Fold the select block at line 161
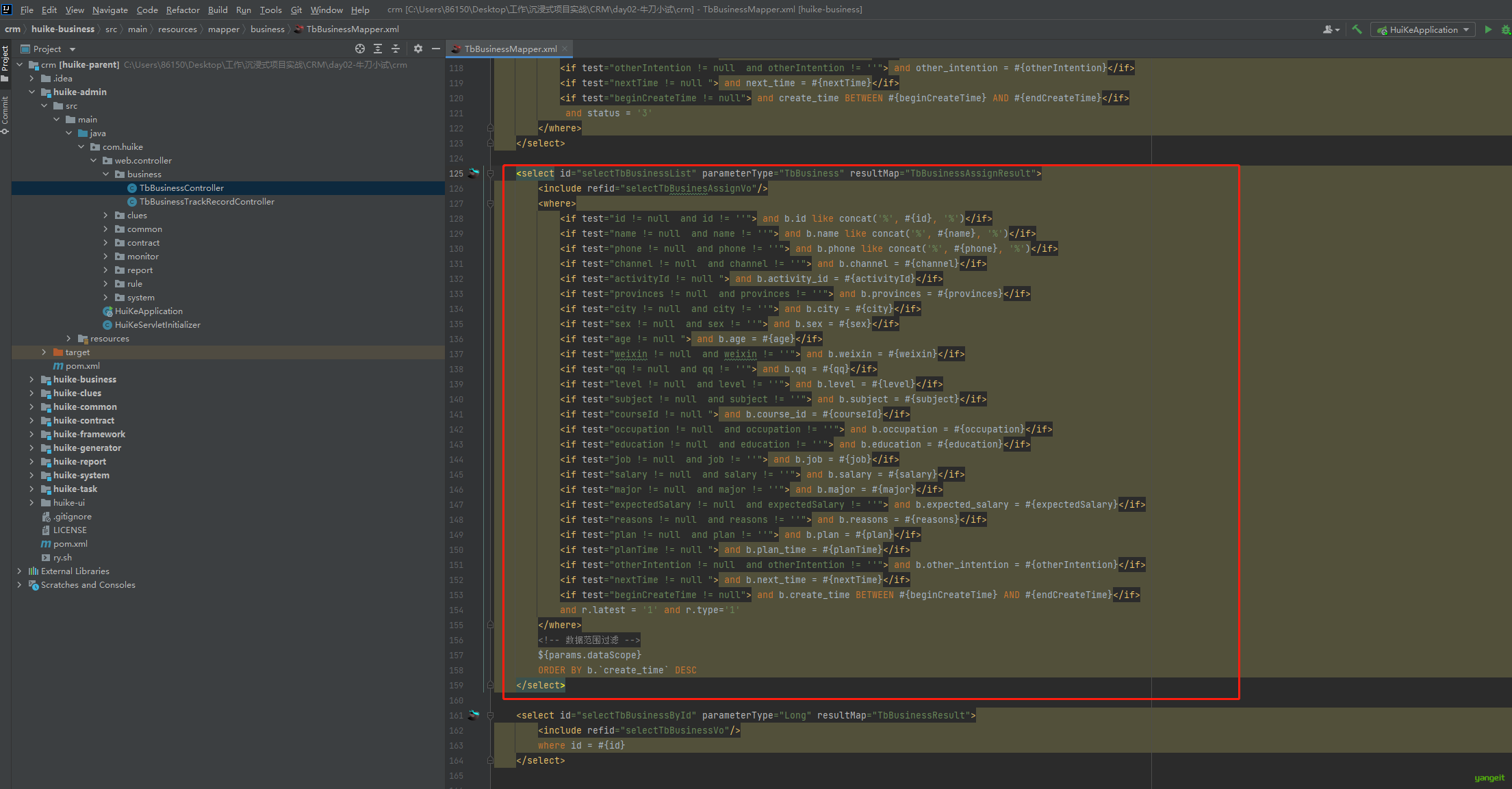This screenshot has width=1512, height=789. click(490, 715)
